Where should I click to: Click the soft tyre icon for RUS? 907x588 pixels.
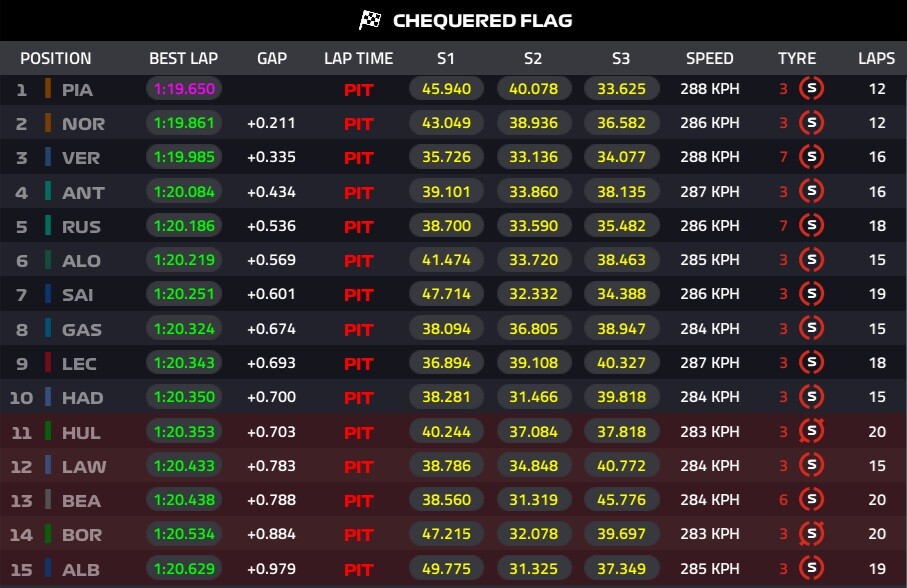point(812,226)
